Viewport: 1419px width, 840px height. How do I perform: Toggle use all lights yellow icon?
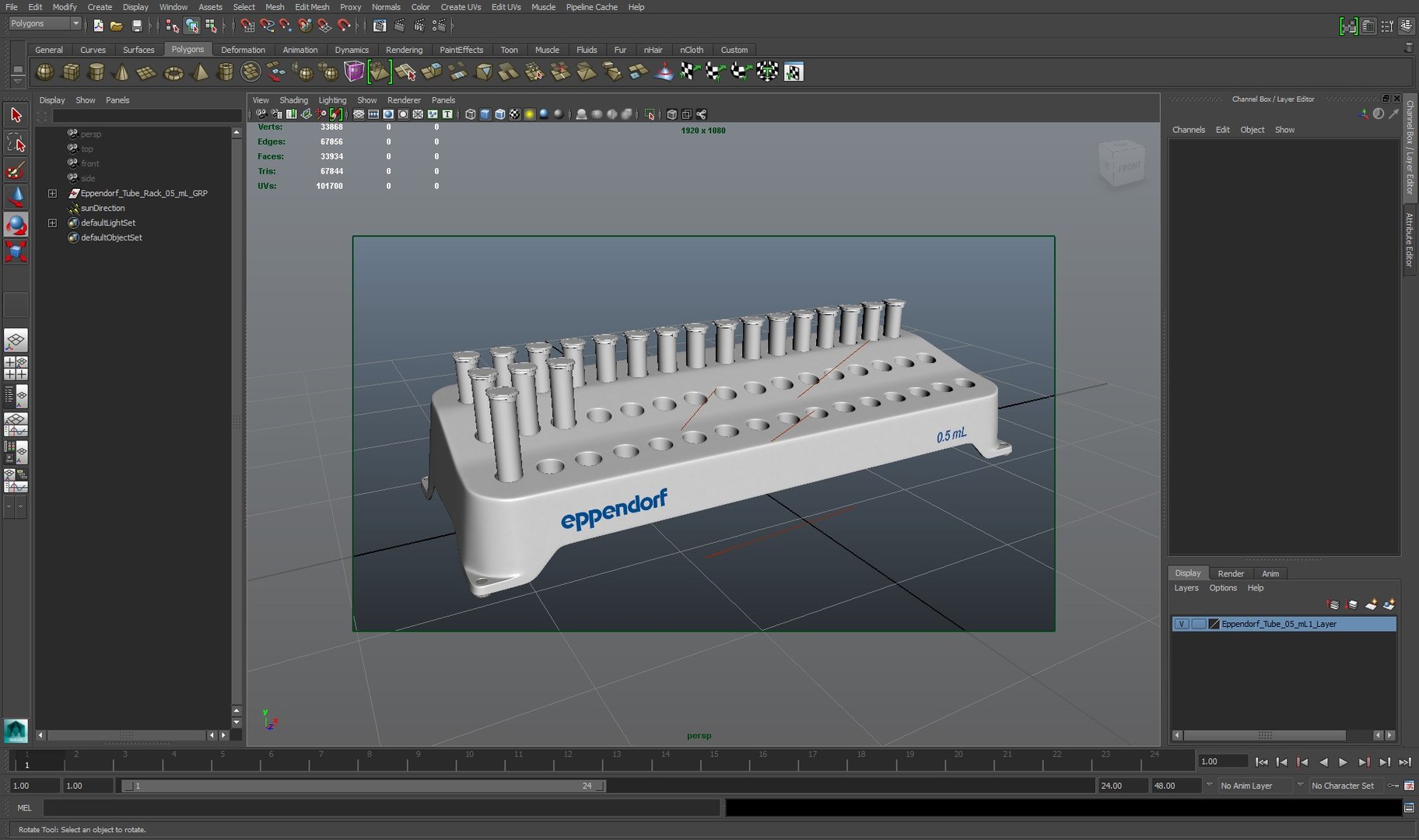[529, 114]
